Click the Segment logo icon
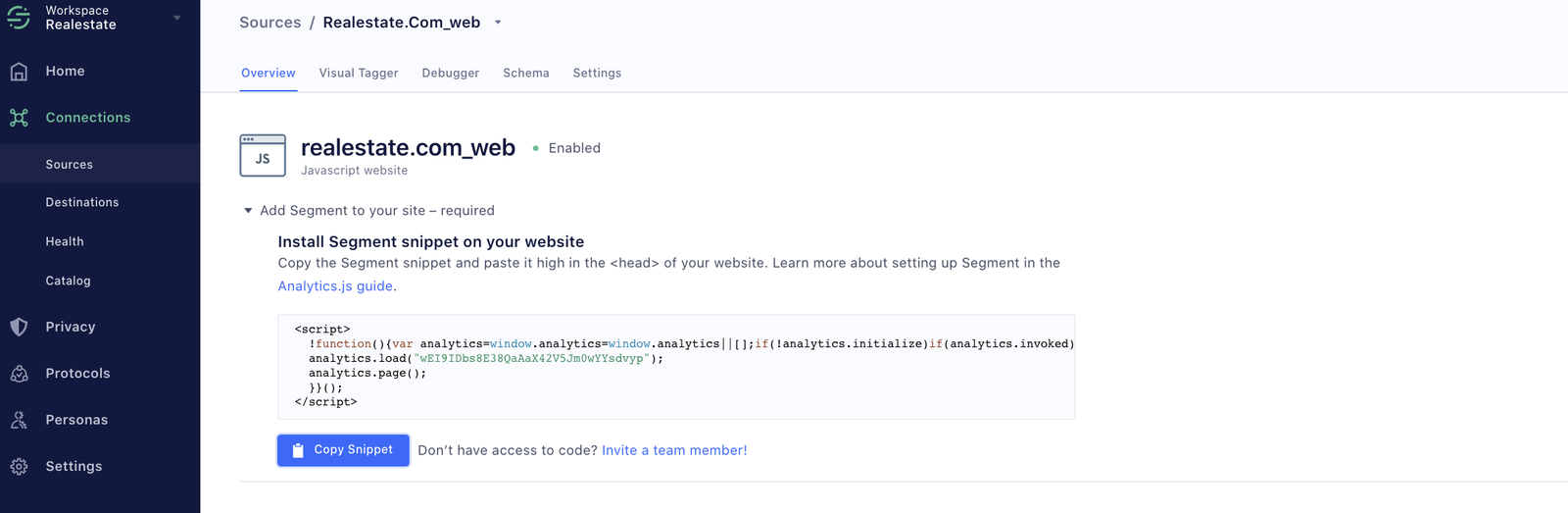This screenshot has width=1568, height=513. [19, 17]
